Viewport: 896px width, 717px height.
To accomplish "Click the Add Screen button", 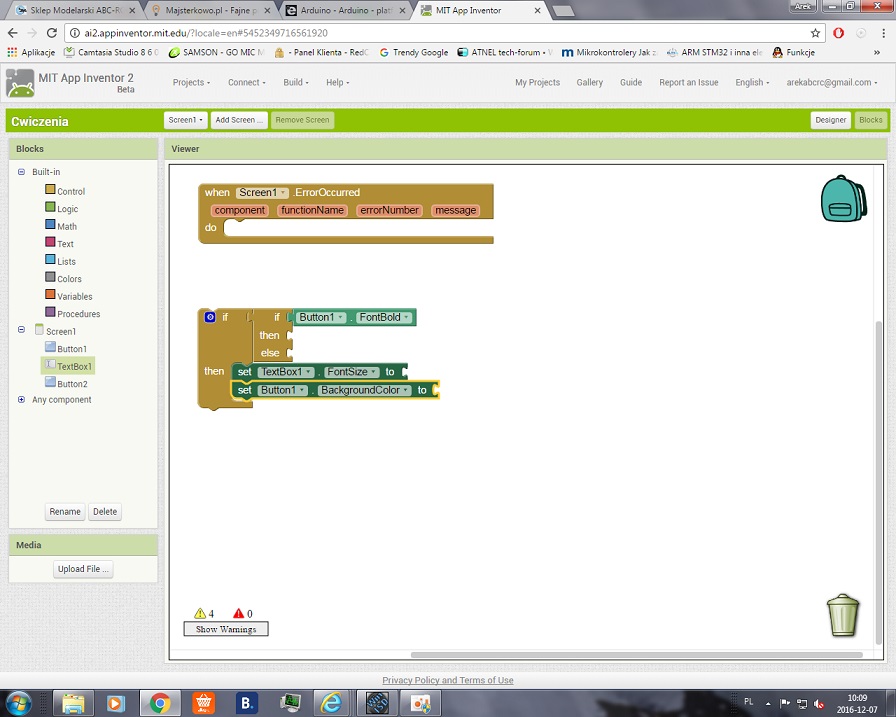I will [x=239, y=120].
